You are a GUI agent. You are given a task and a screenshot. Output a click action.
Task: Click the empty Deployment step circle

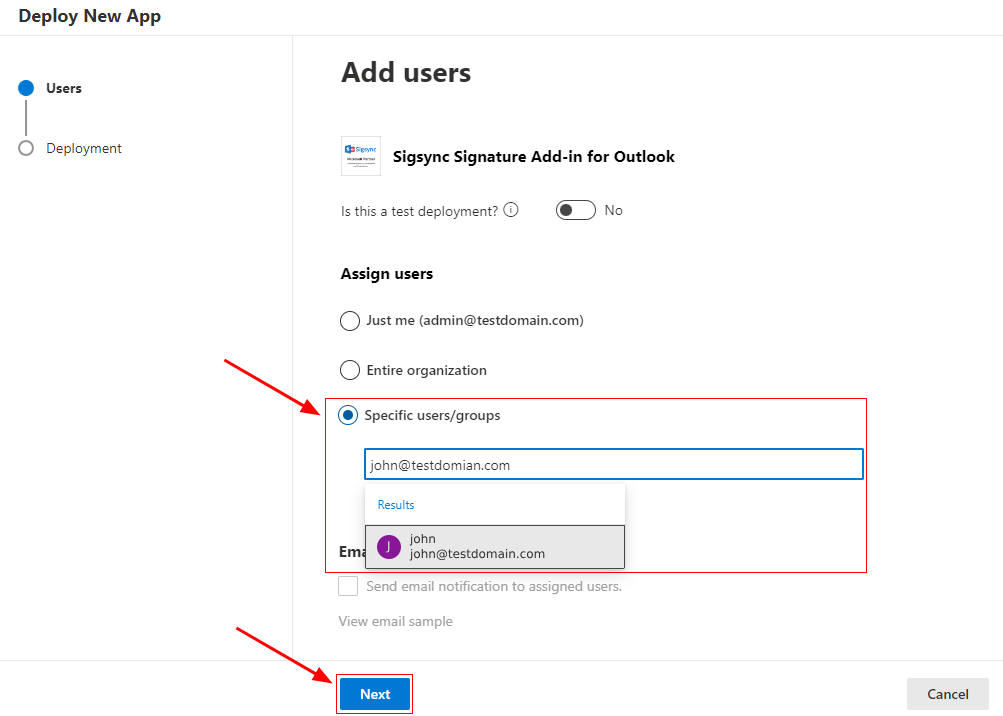pos(26,148)
